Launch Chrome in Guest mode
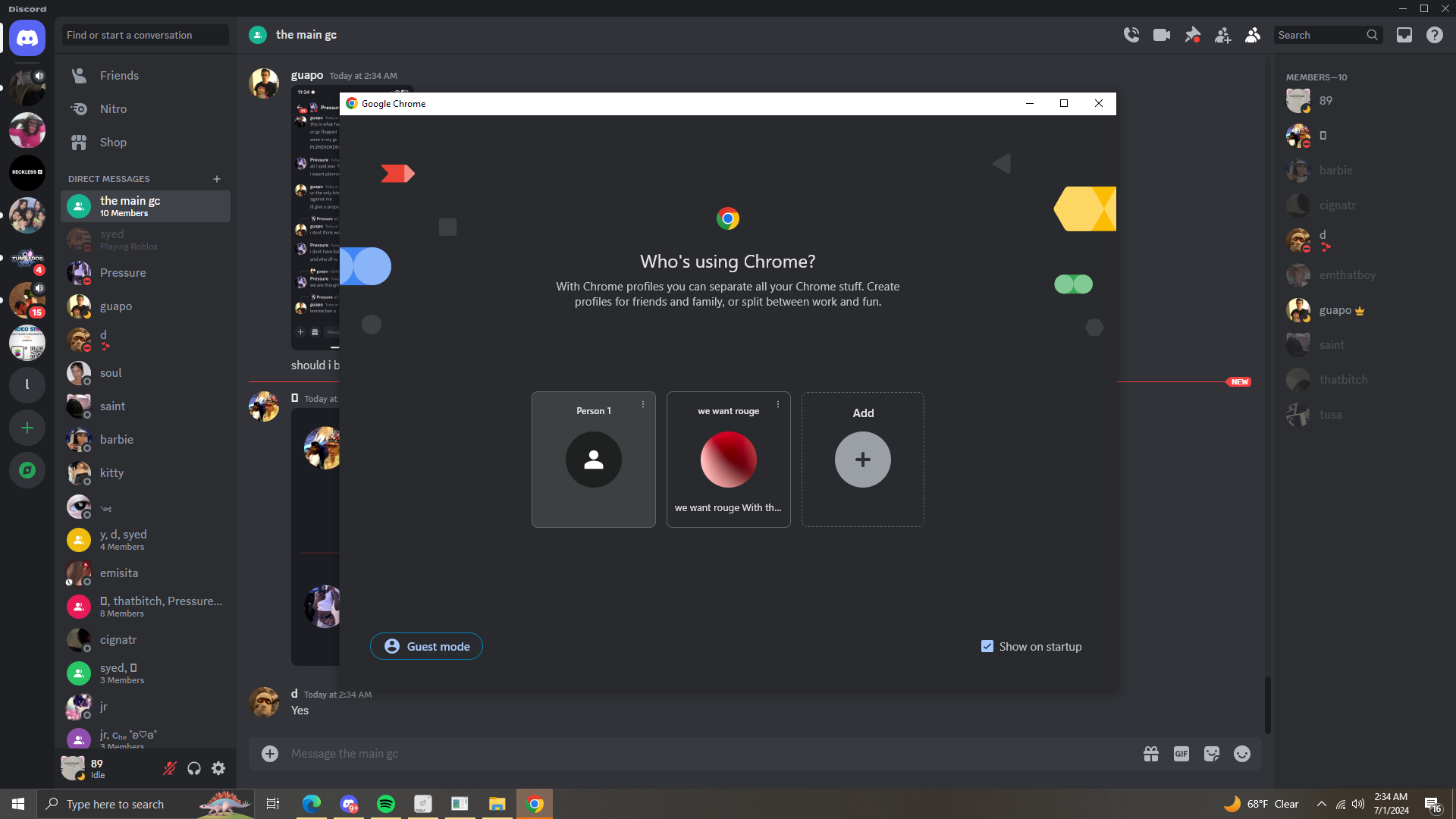The height and width of the screenshot is (819, 1456). click(x=426, y=646)
